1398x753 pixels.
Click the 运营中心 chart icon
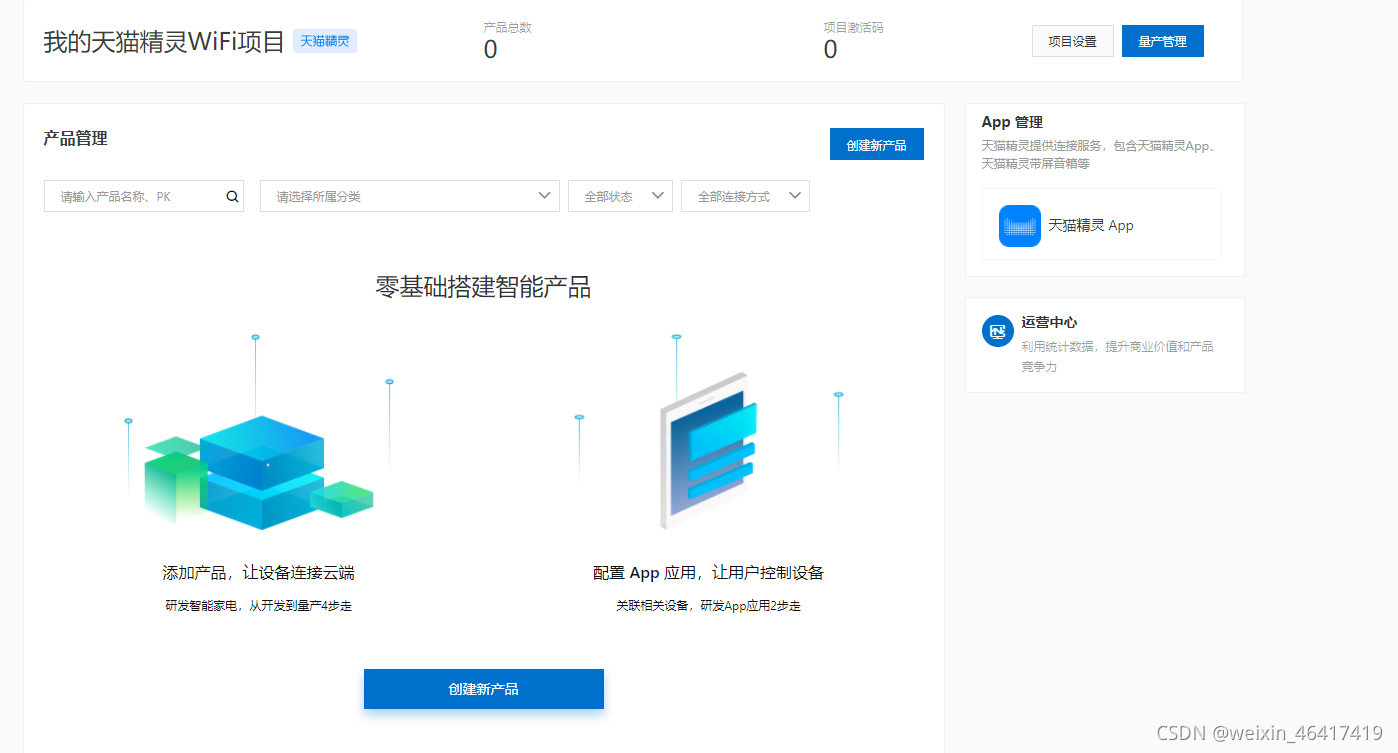click(998, 331)
